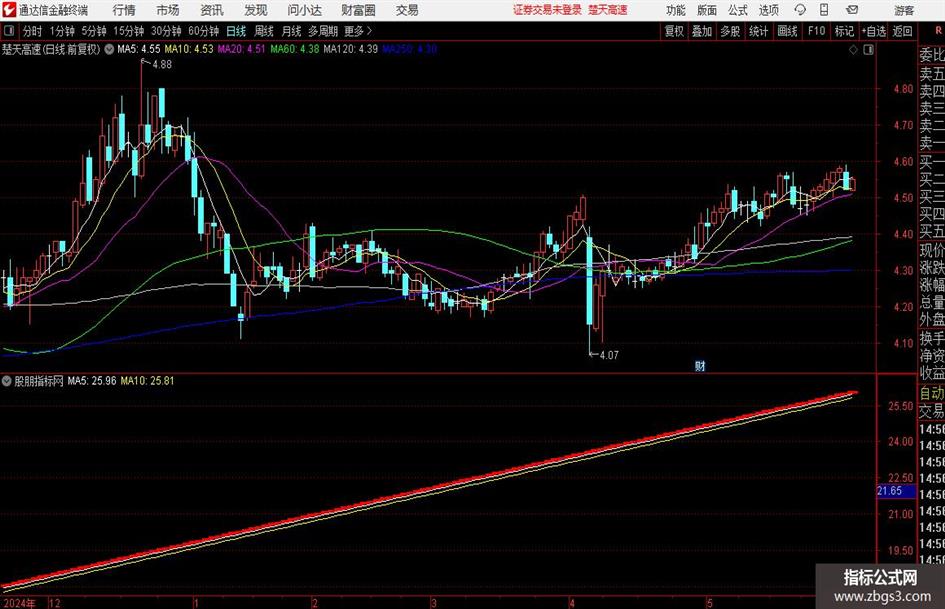Open the 交易 menu
This screenshot has width=945, height=609.
[x=407, y=10]
